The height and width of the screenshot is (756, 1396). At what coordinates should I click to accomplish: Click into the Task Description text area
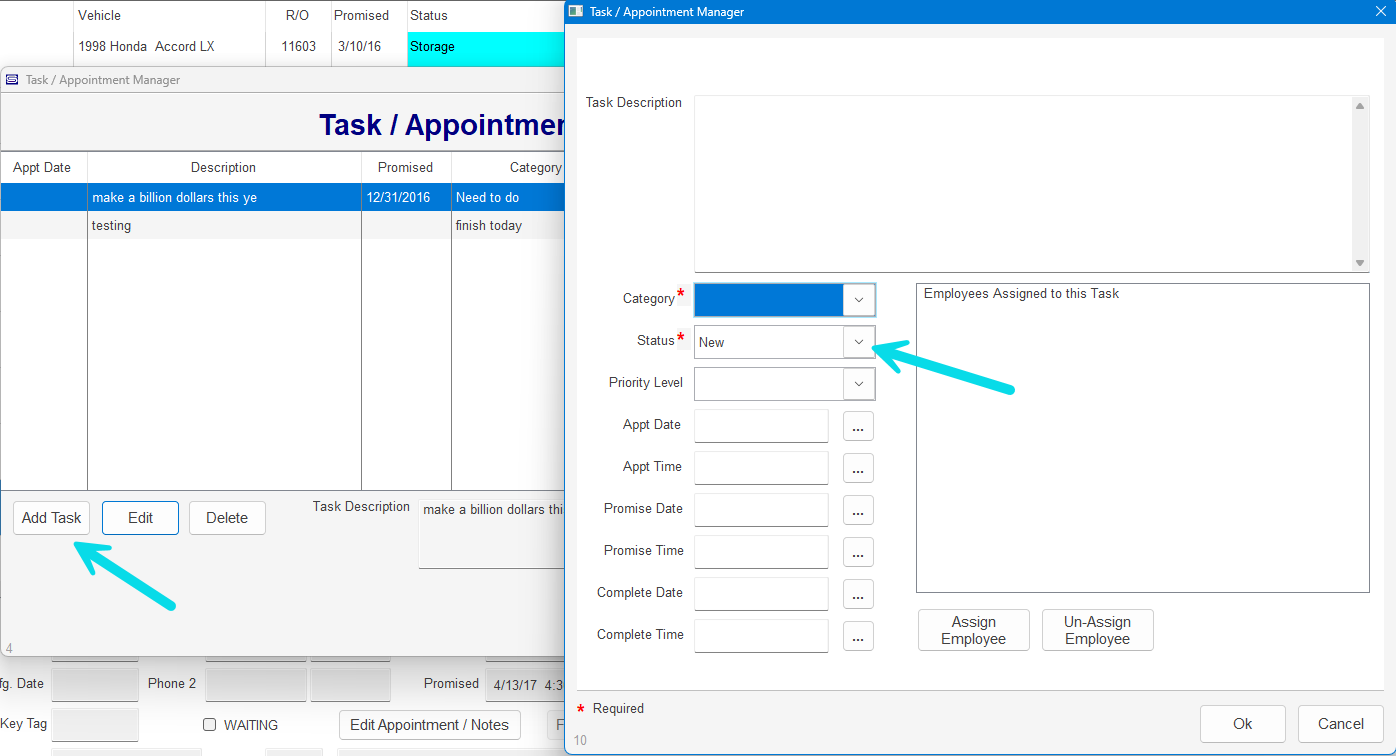click(1022, 183)
